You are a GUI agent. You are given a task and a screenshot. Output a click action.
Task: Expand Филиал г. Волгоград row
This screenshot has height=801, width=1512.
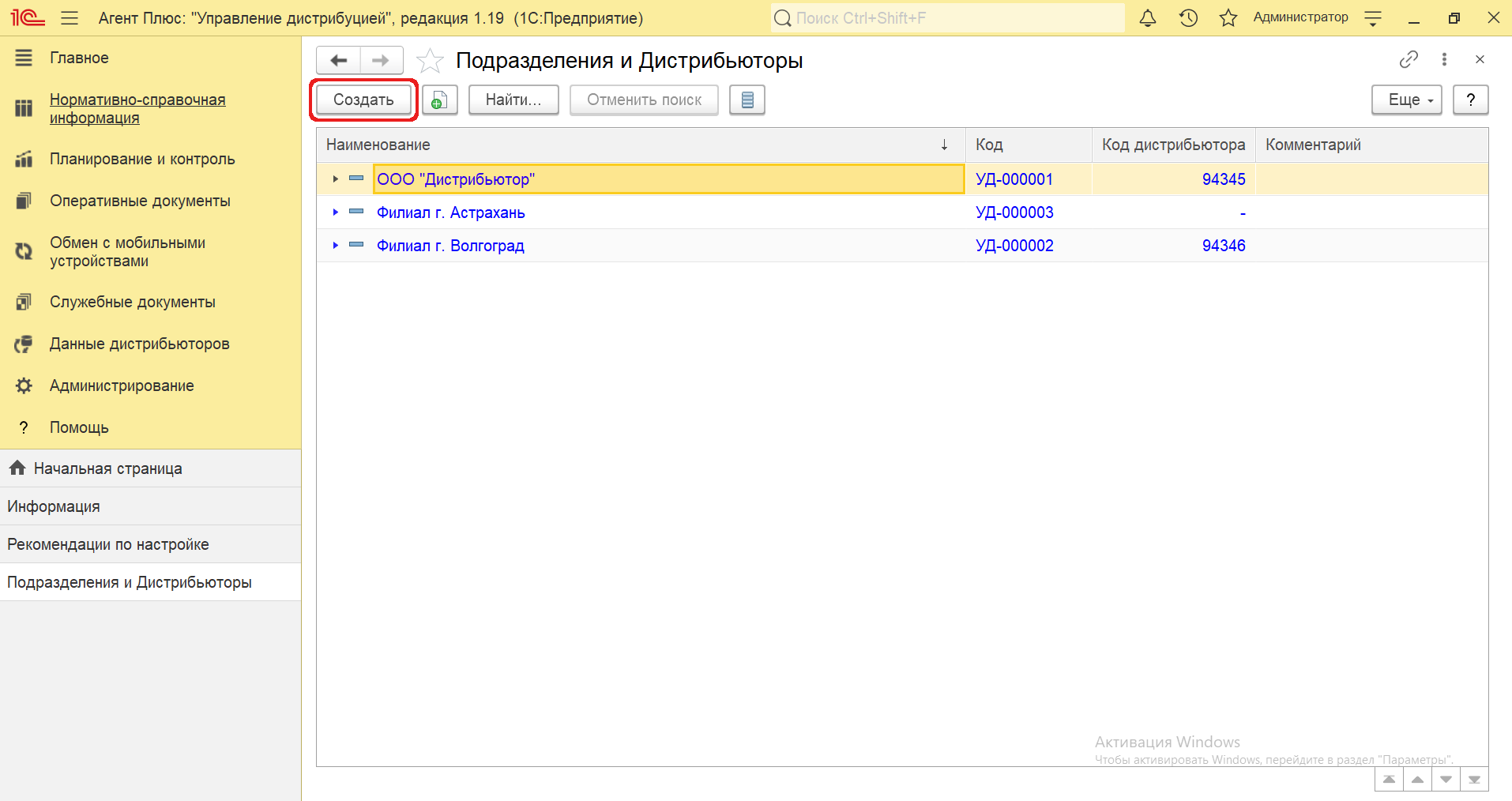click(x=336, y=246)
